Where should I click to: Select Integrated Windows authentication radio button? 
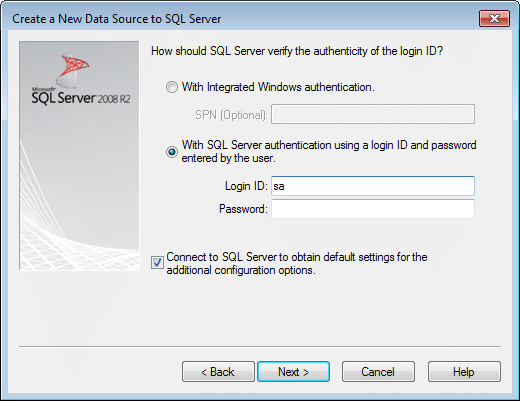tap(172, 87)
